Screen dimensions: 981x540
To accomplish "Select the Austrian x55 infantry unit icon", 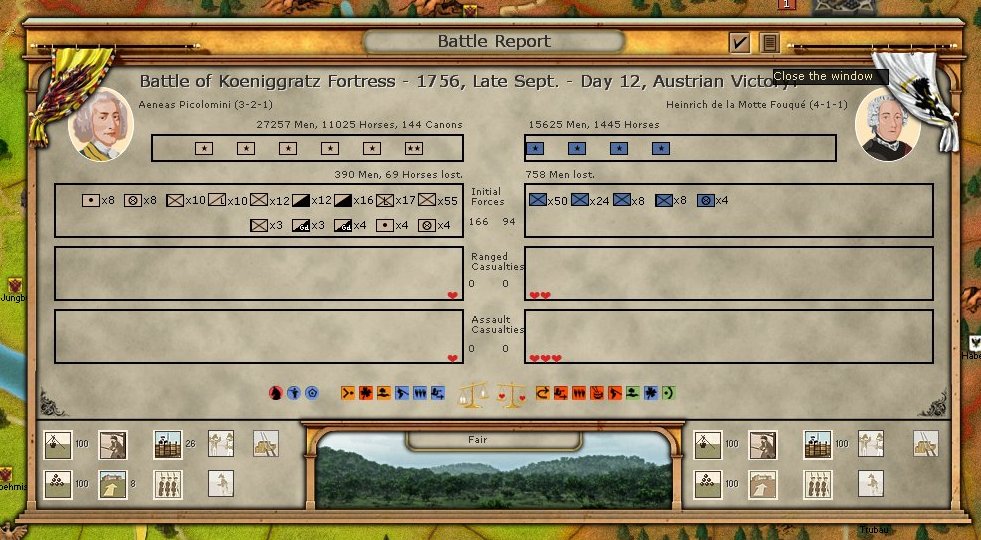I will (x=426, y=200).
